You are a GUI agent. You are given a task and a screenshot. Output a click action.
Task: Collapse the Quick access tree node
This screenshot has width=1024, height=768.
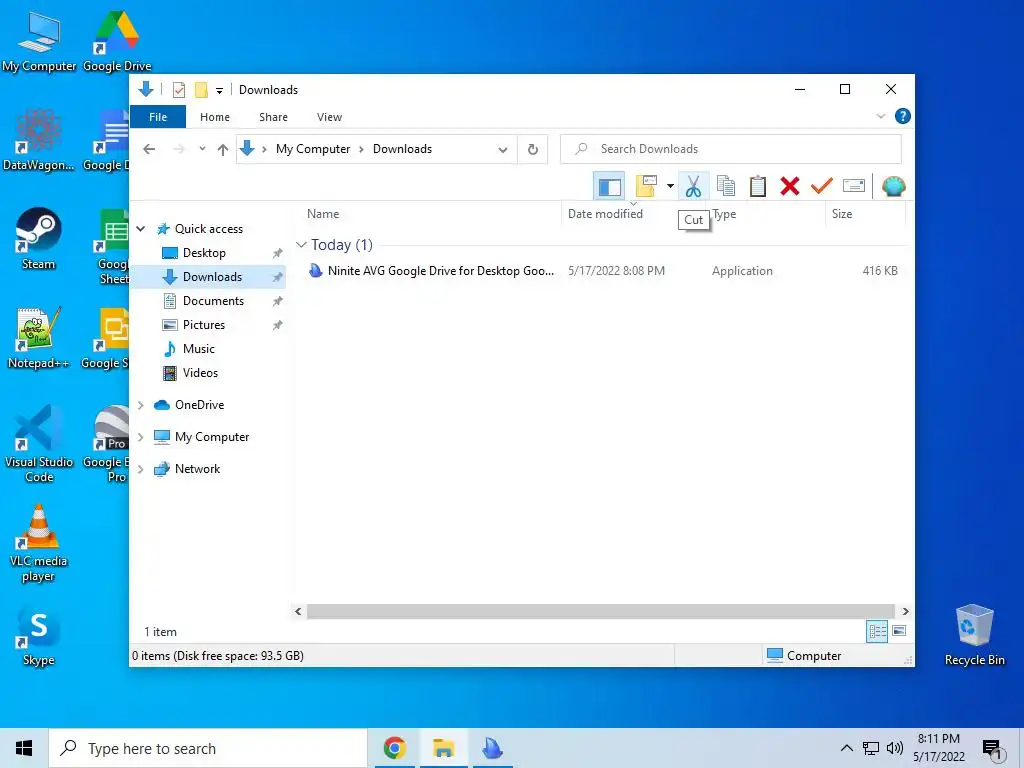click(140, 229)
